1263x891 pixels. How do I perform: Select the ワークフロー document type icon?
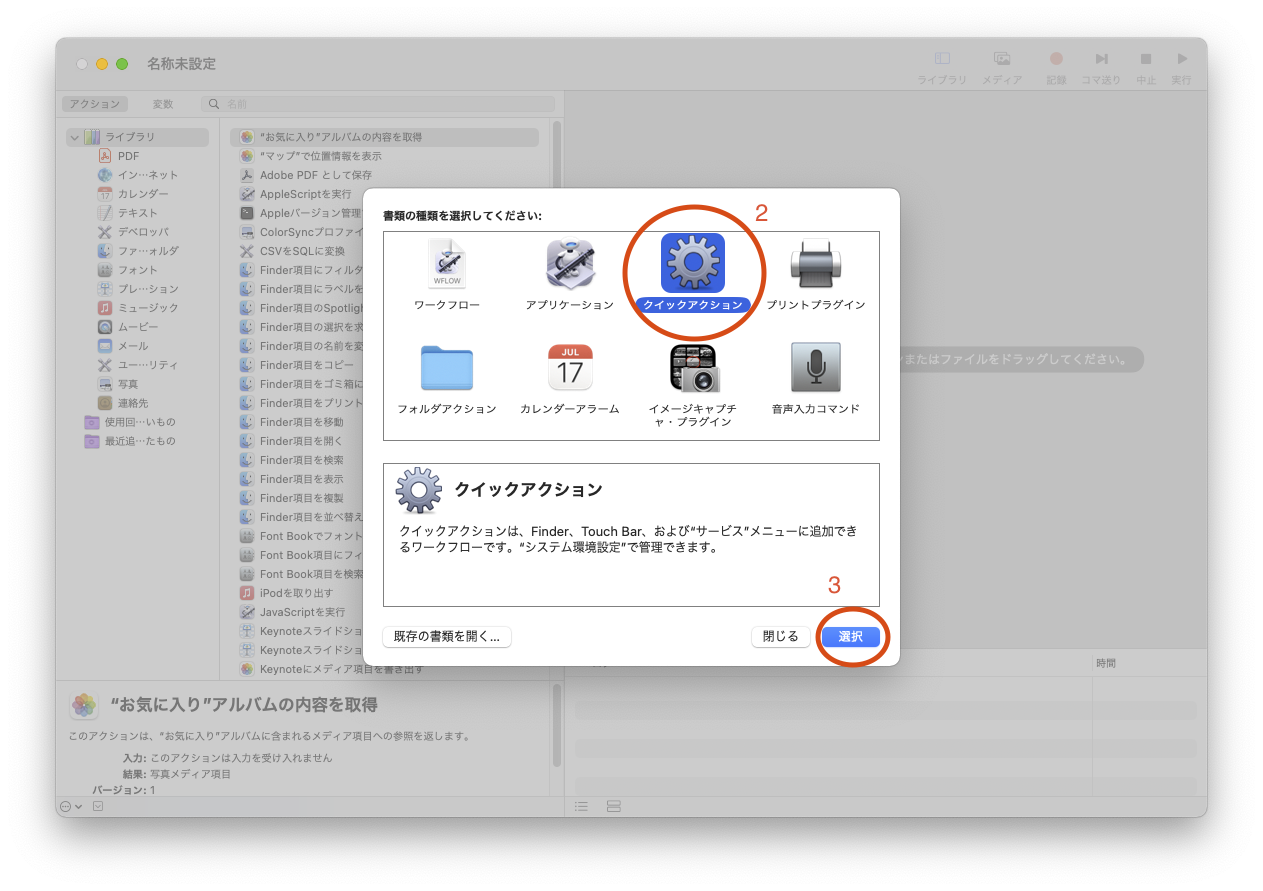pos(447,265)
